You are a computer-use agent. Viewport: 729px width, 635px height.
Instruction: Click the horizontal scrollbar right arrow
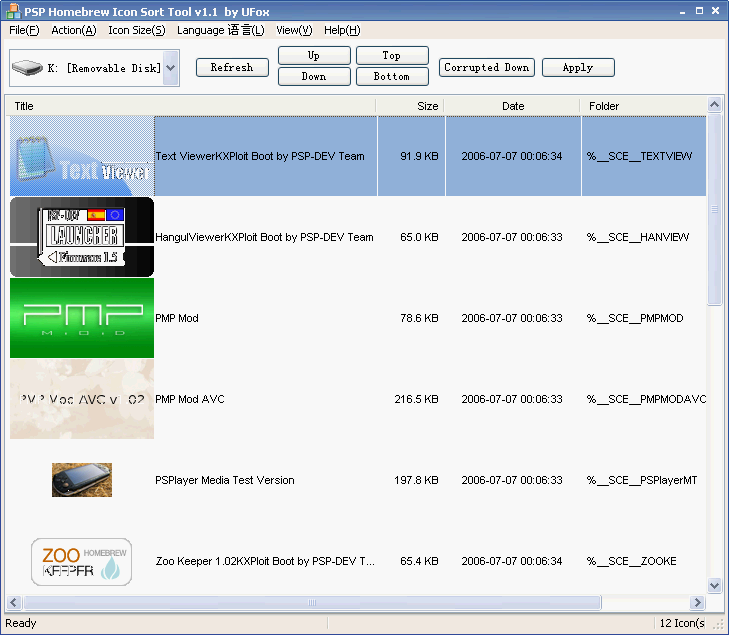[x=697, y=603]
